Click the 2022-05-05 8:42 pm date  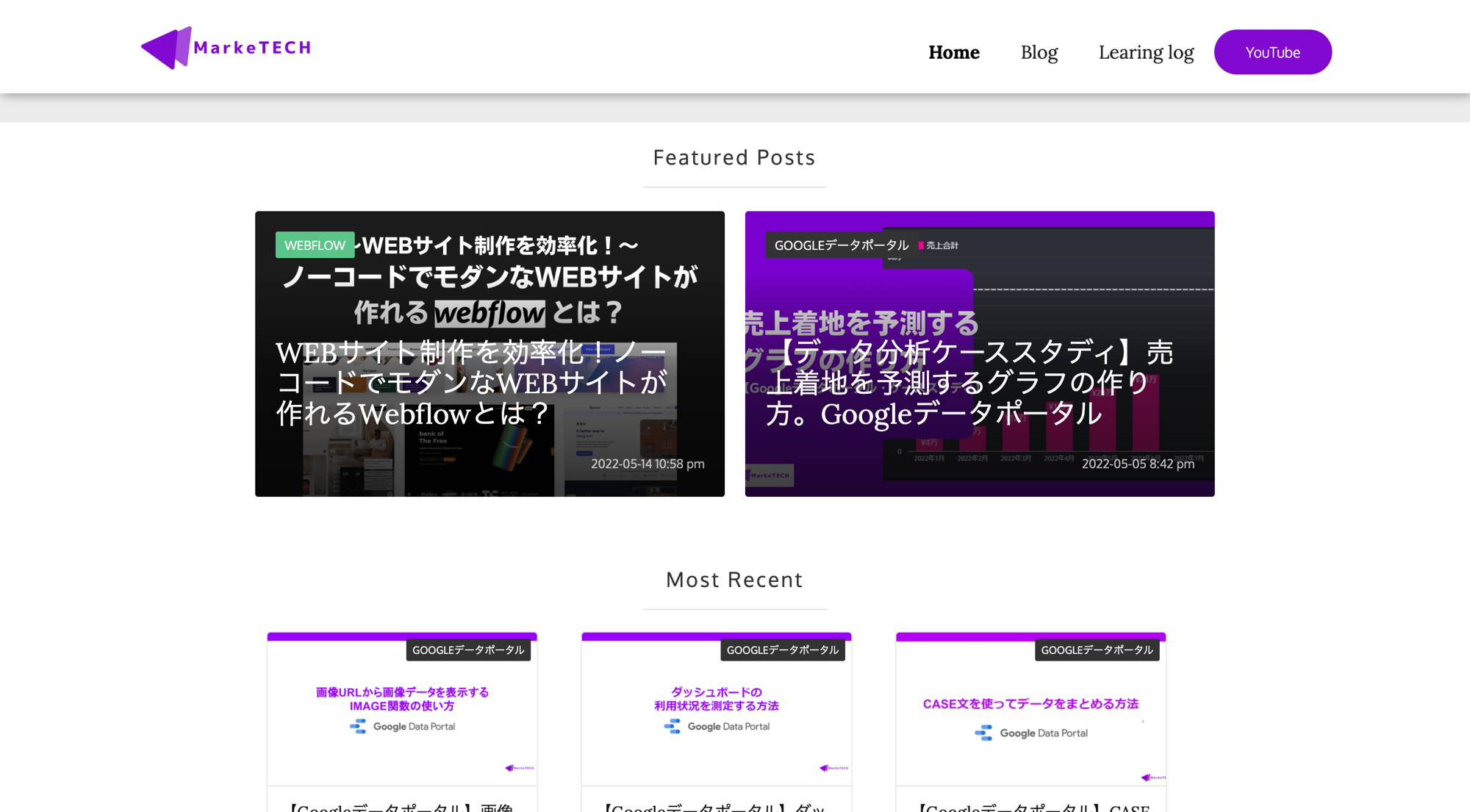(1138, 464)
